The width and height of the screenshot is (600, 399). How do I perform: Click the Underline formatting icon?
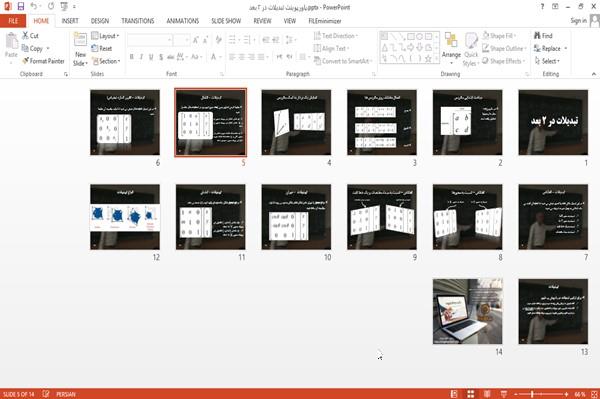[151, 57]
